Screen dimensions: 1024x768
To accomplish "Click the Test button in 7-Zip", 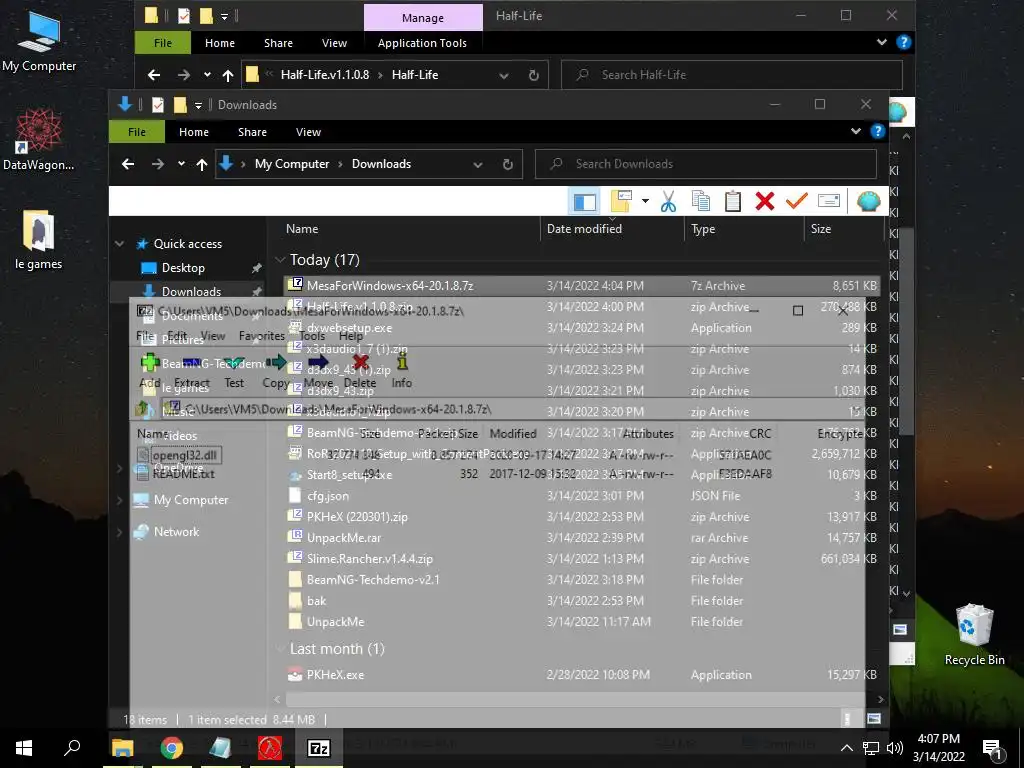I will (x=234, y=371).
